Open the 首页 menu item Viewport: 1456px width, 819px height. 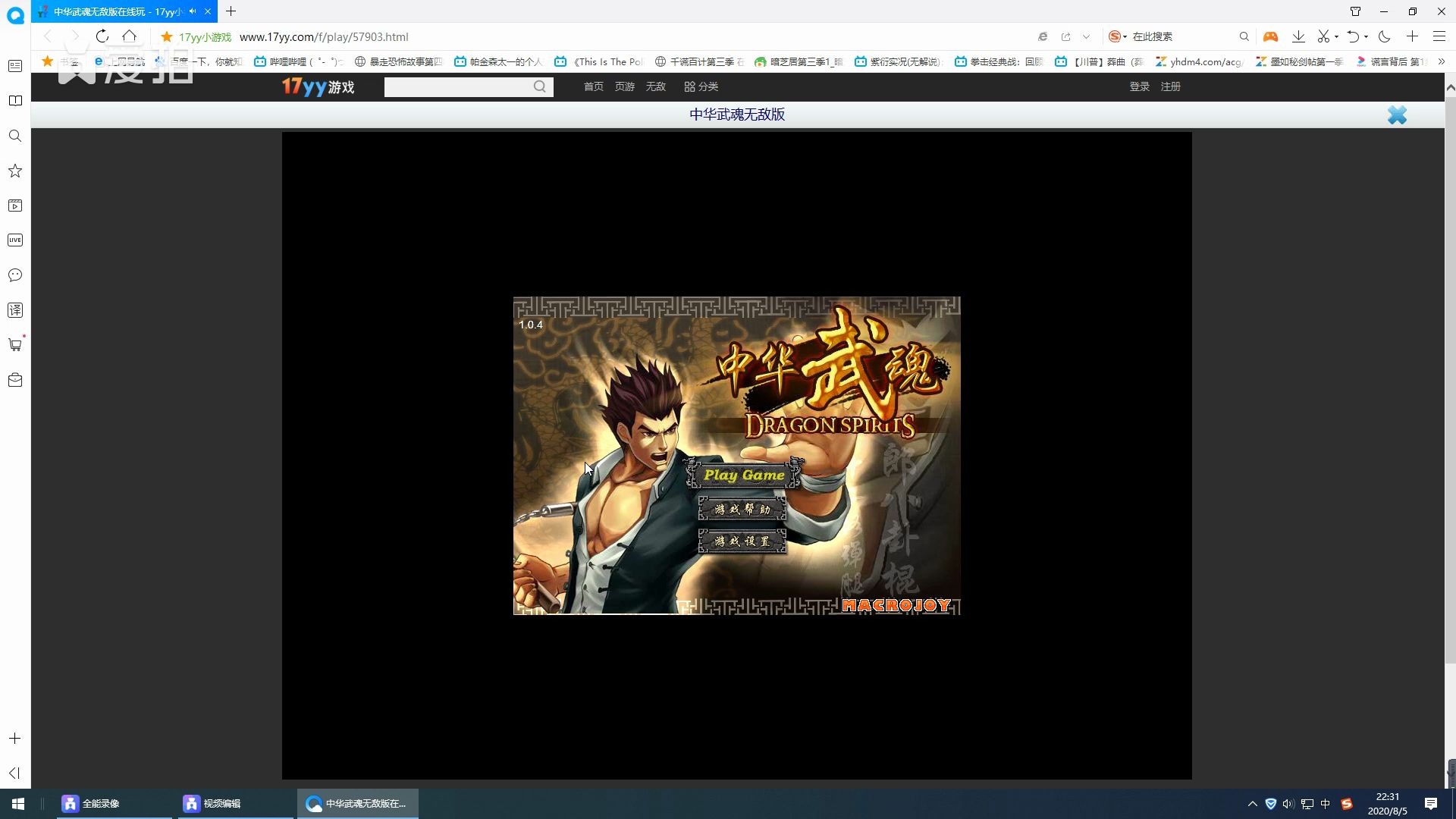(x=594, y=86)
